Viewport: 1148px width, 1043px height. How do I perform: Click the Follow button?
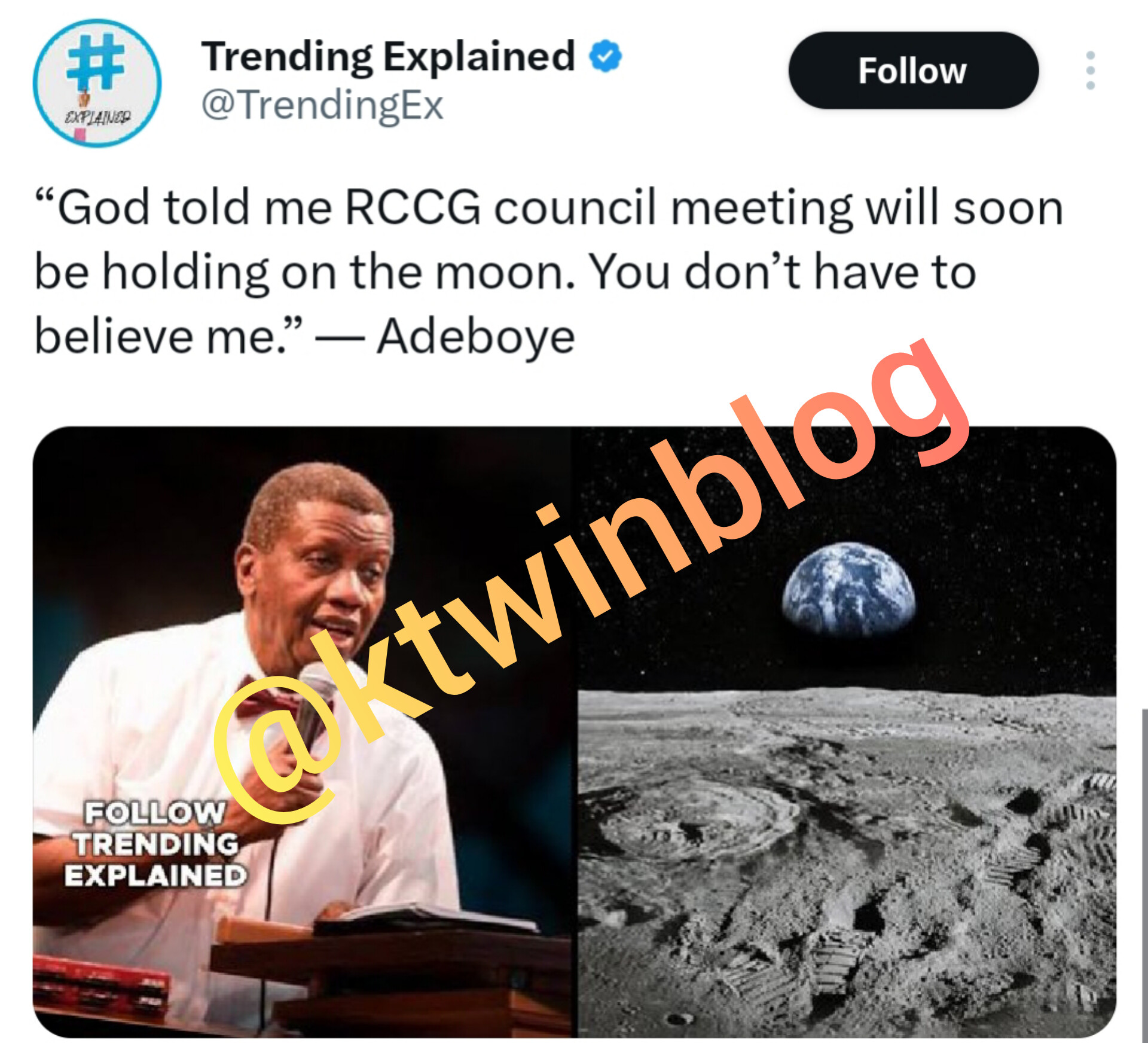pyautogui.click(x=913, y=71)
